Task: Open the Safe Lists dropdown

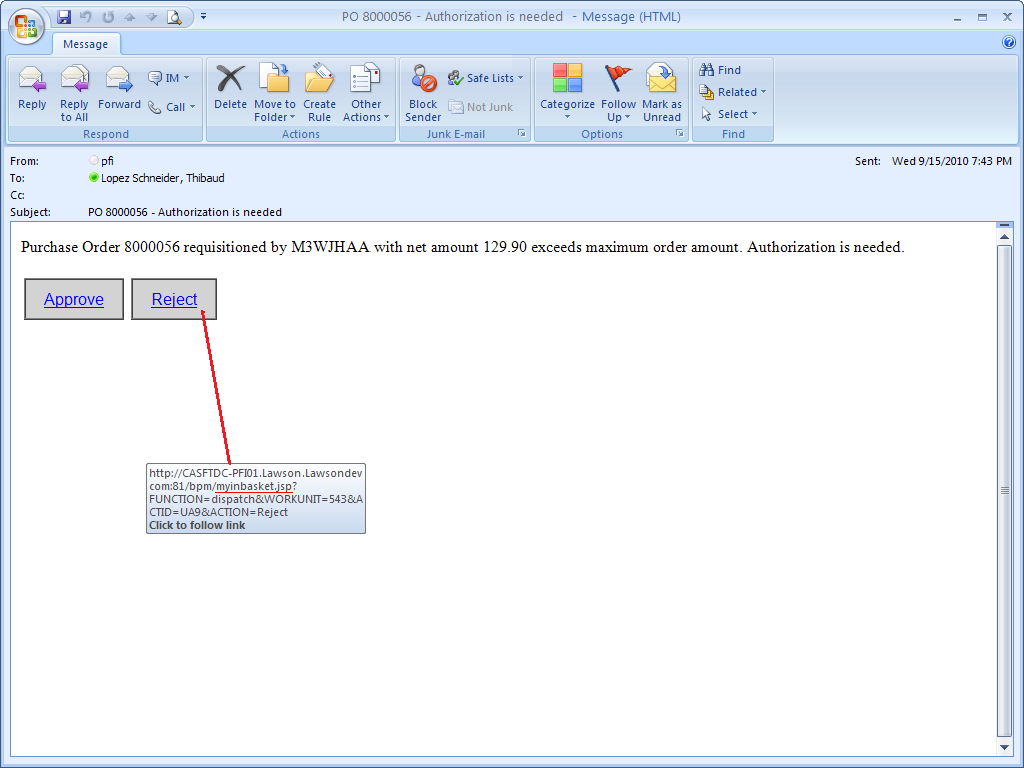Action: pos(486,78)
